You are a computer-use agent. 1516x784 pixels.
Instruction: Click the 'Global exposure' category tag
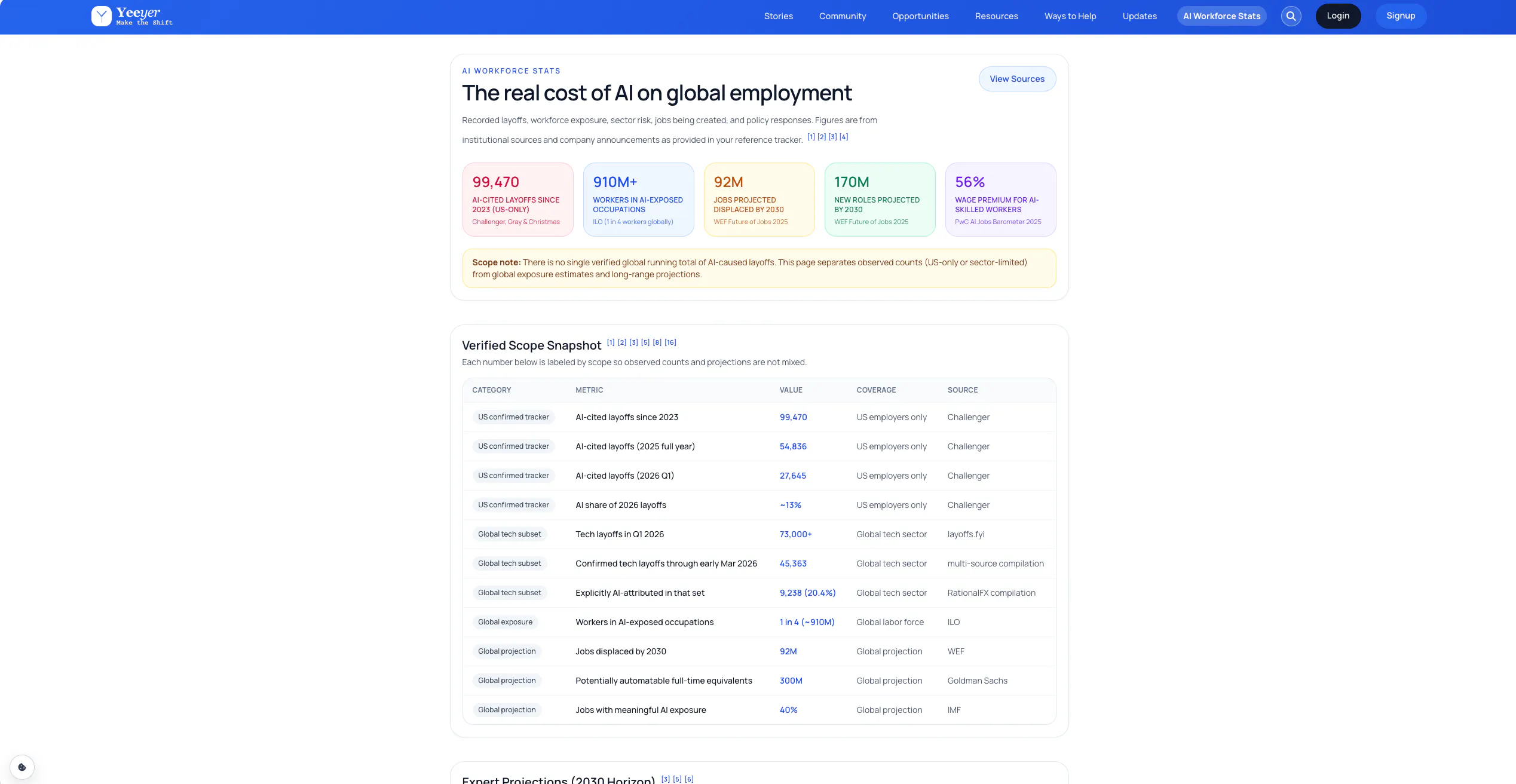(x=505, y=622)
